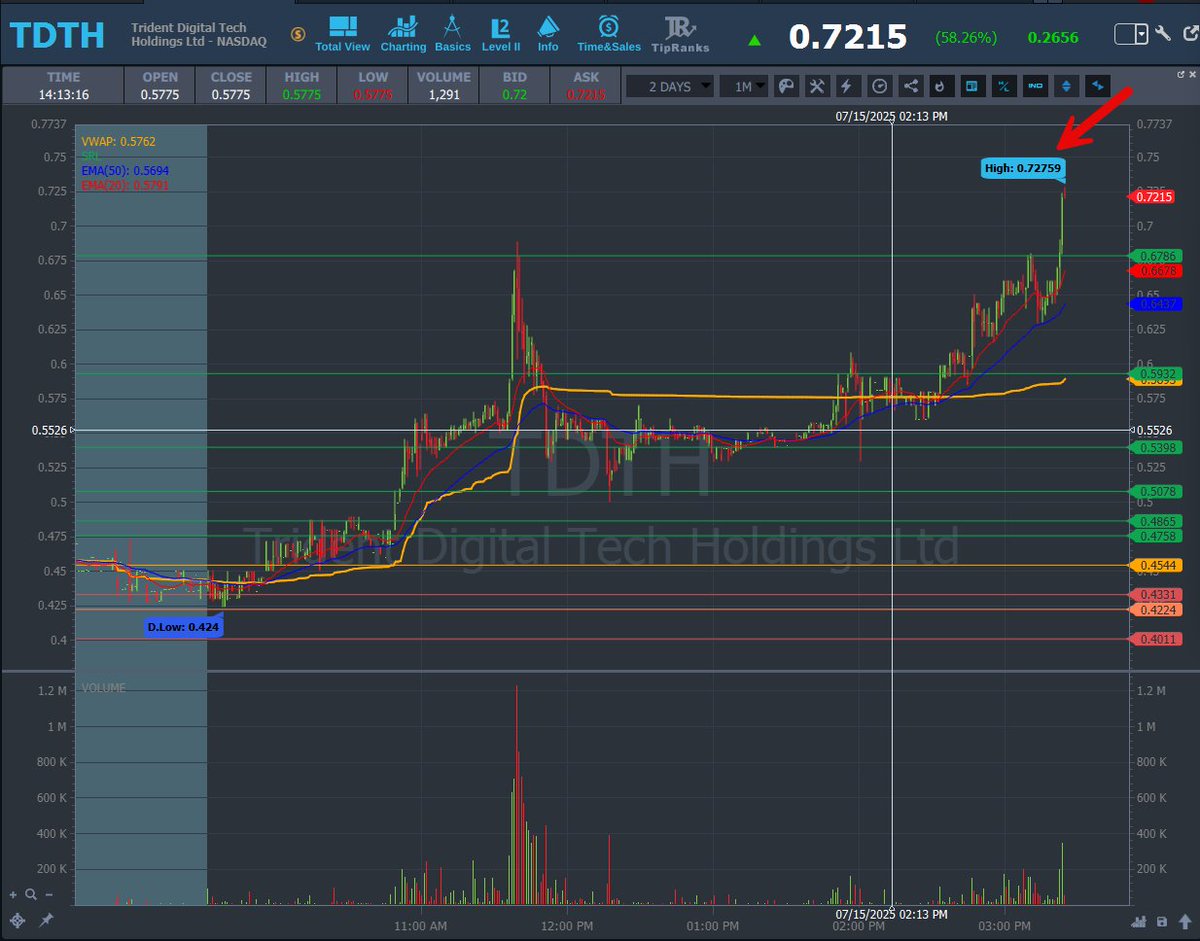
Task: Open the 1M timeframe dropdown
Action: point(744,86)
